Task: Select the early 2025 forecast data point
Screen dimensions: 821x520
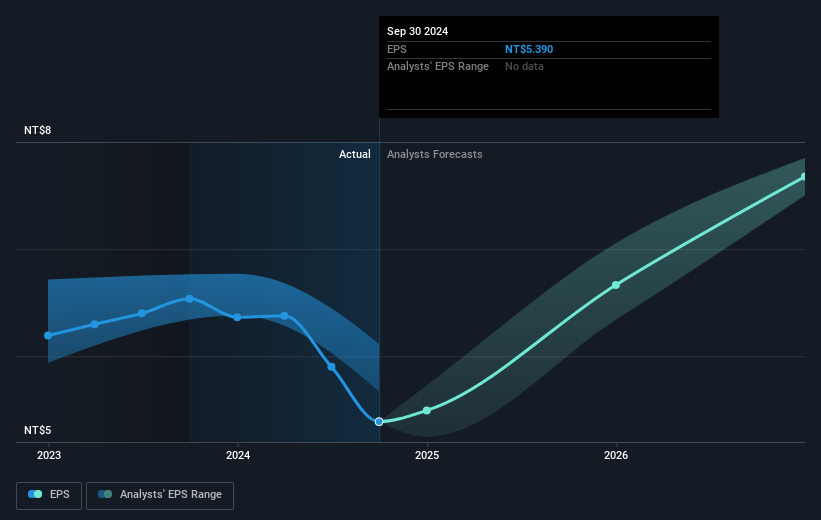Action: click(427, 411)
